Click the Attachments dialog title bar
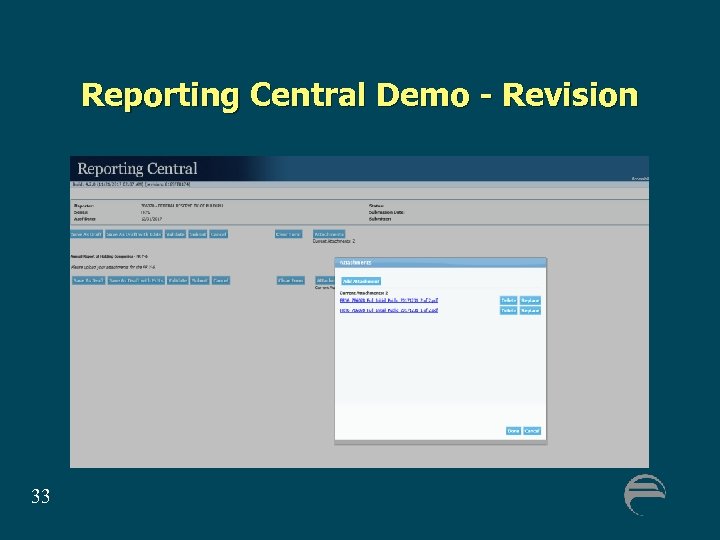Viewport: 720px width, 540px height. (440, 263)
